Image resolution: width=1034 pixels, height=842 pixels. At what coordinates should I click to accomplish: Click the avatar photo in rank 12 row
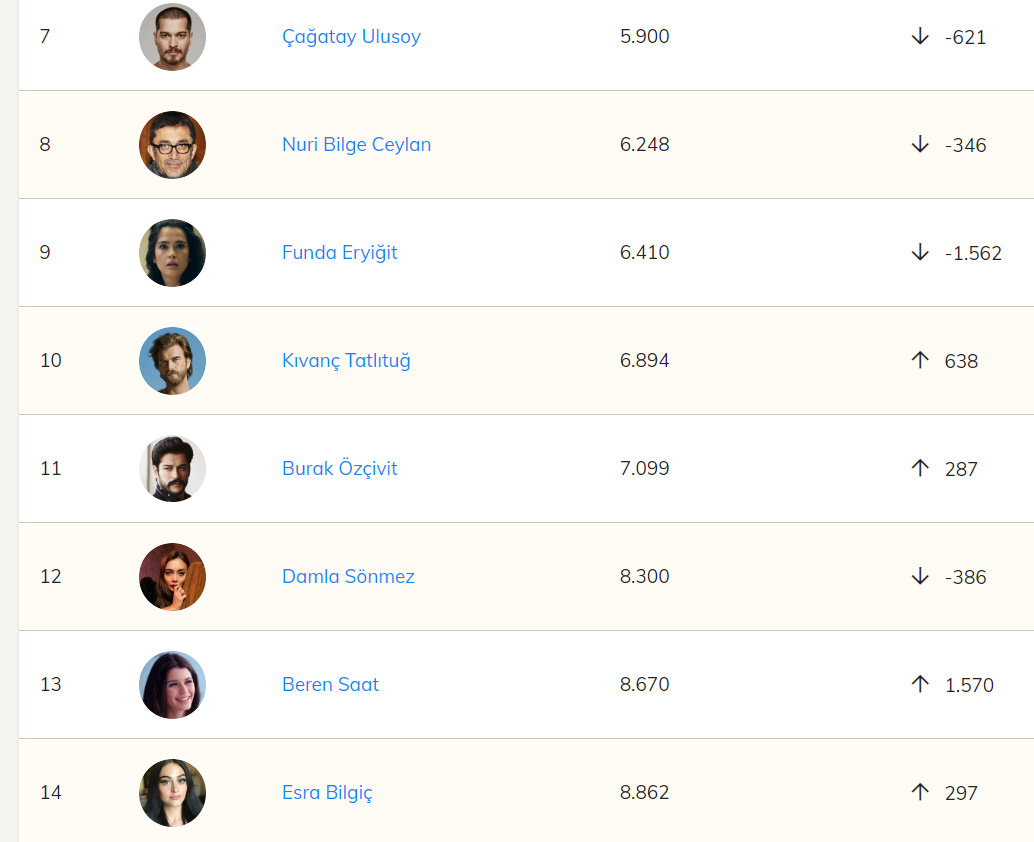point(172,577)
